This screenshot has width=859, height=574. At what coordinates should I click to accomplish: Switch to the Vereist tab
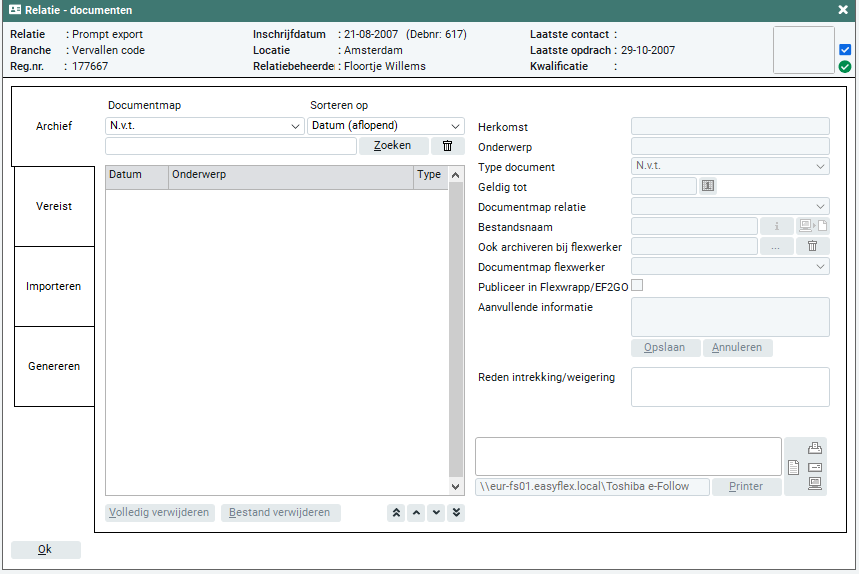point(54,206)
